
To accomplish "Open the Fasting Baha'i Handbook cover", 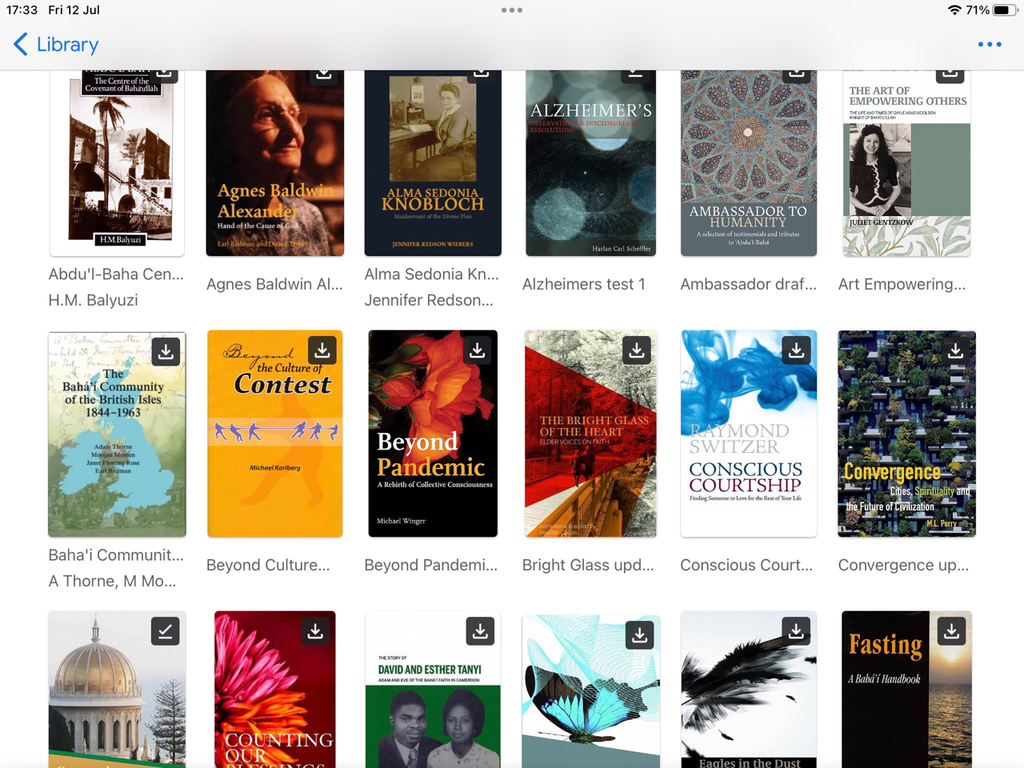I will click(x=906, y=689).
